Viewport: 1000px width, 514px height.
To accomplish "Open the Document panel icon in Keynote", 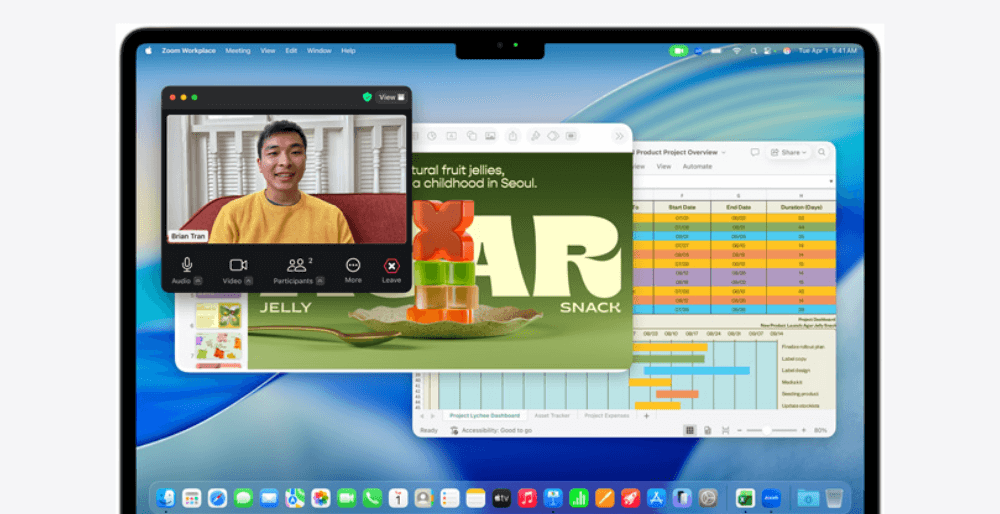I will point(571,136).
